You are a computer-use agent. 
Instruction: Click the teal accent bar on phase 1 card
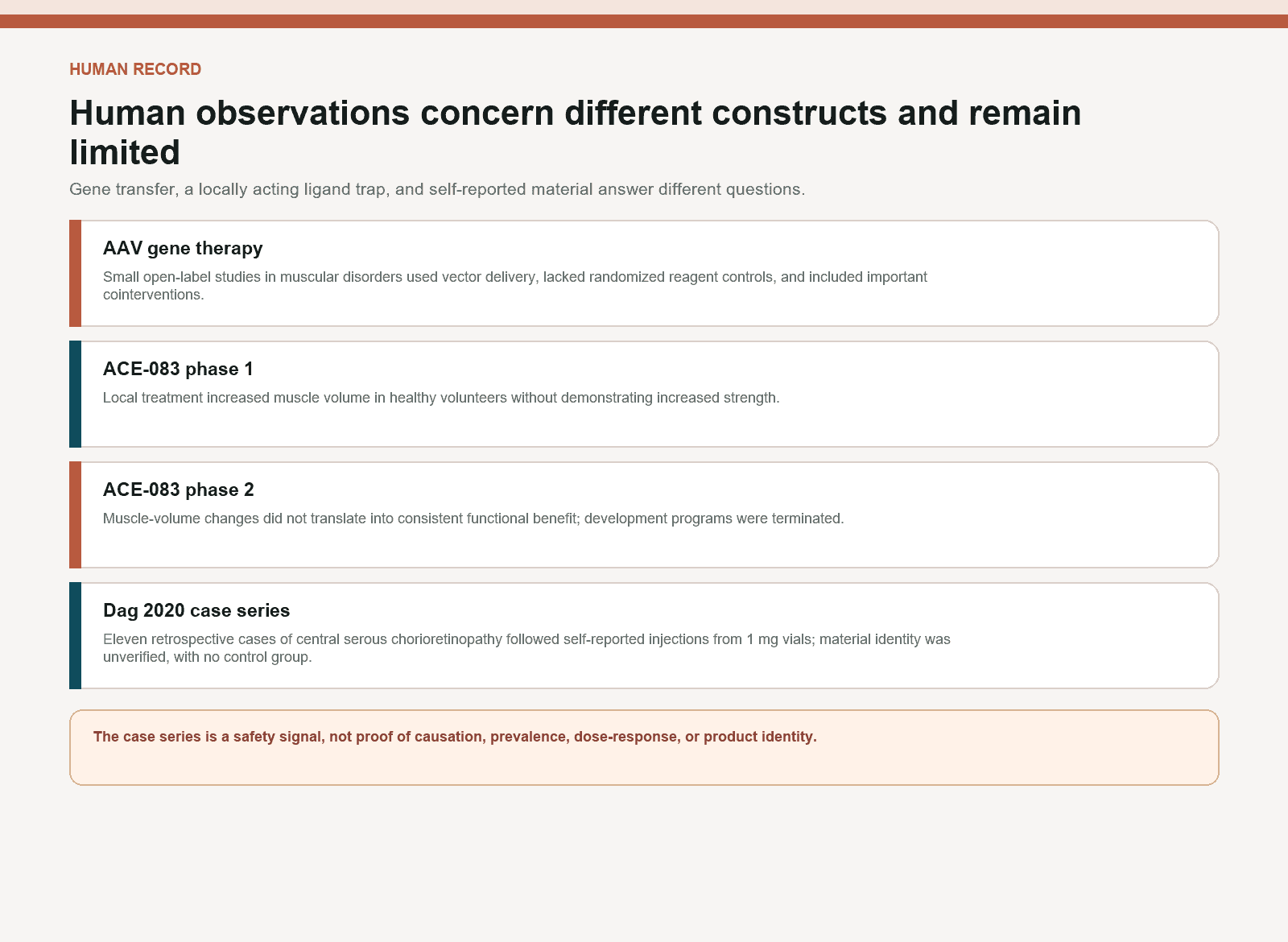click(x=75, y=395)
